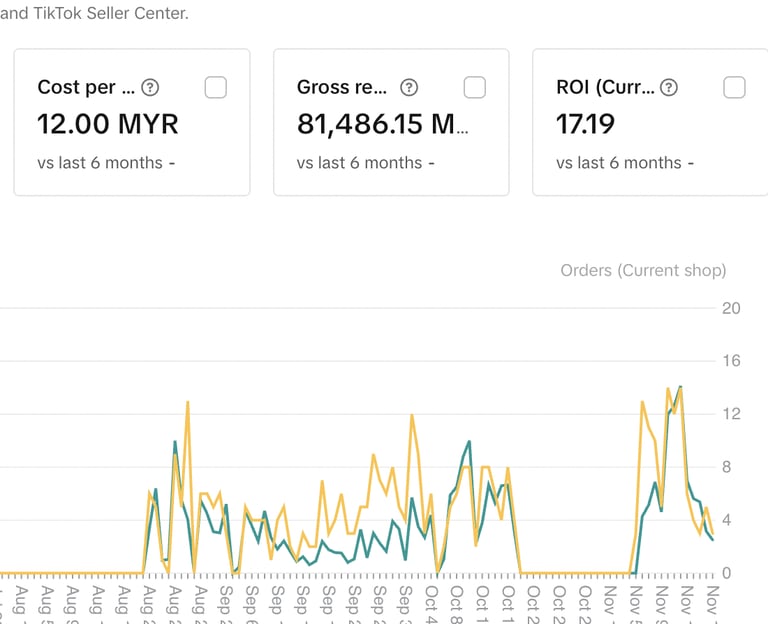
Task: Click the ROI (Curr... card title
Action: (605, 88)
